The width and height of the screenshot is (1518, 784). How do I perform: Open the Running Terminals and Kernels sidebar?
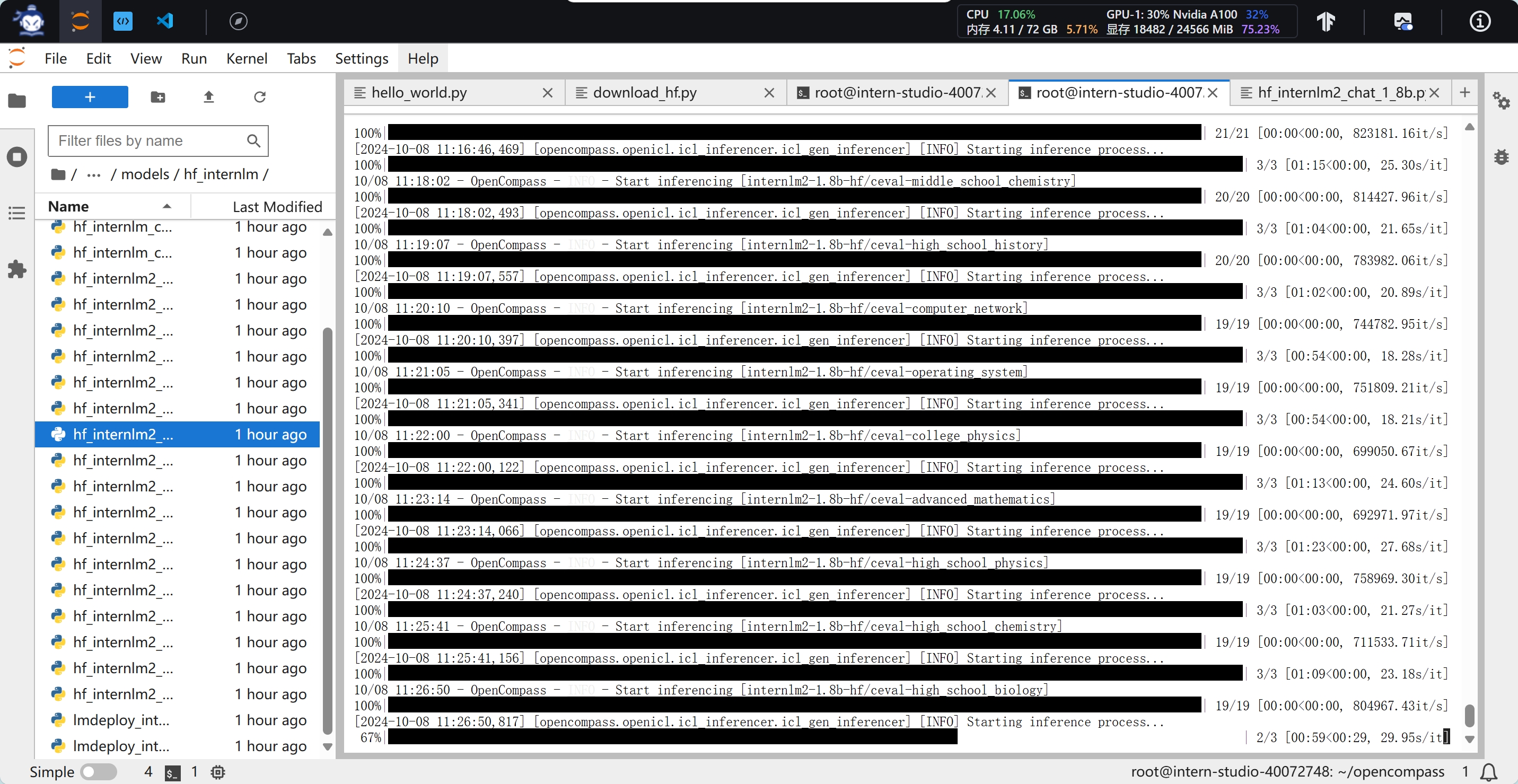click(16, 157)
